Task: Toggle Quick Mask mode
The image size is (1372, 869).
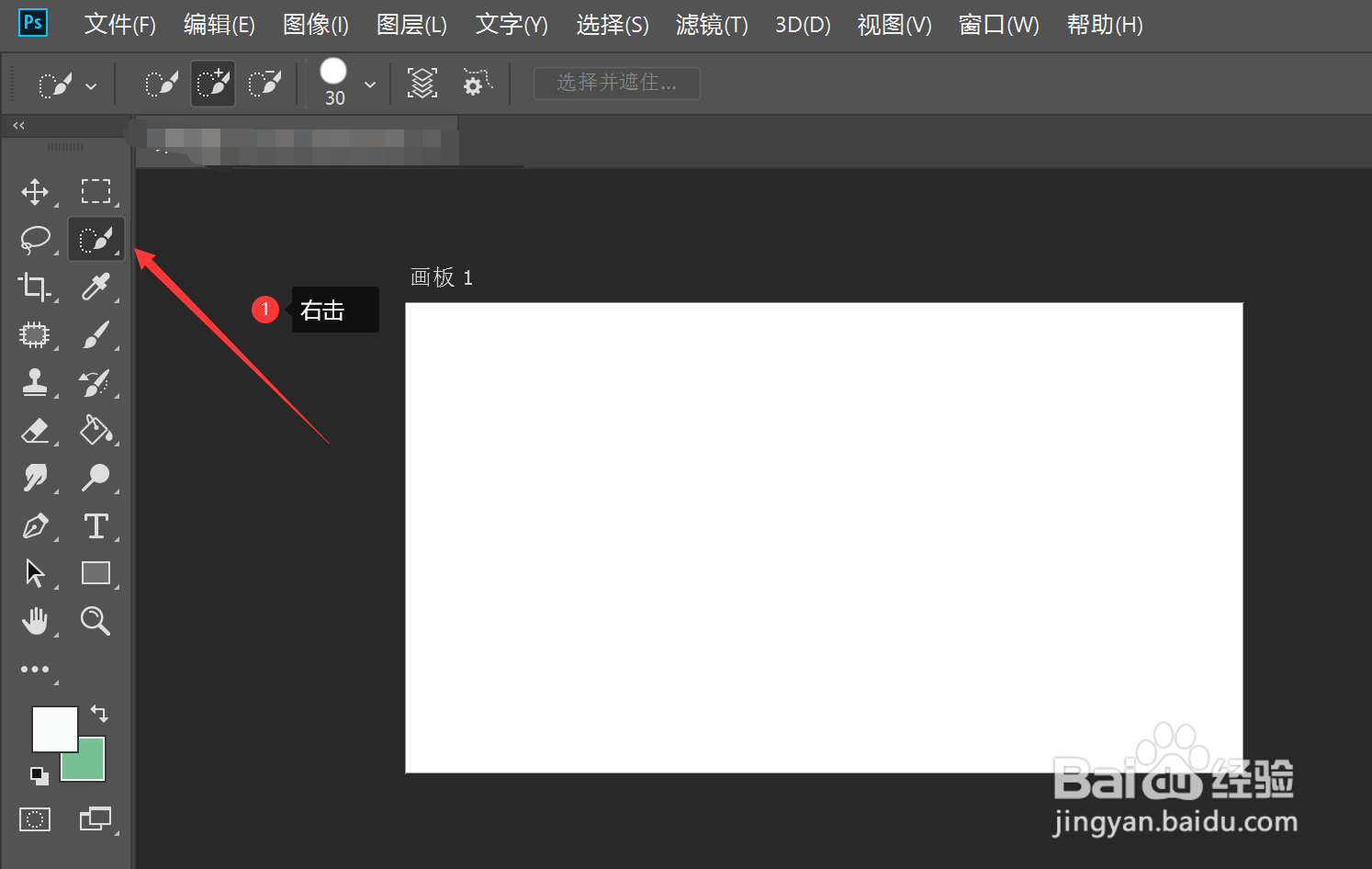Action: (35, 818)
